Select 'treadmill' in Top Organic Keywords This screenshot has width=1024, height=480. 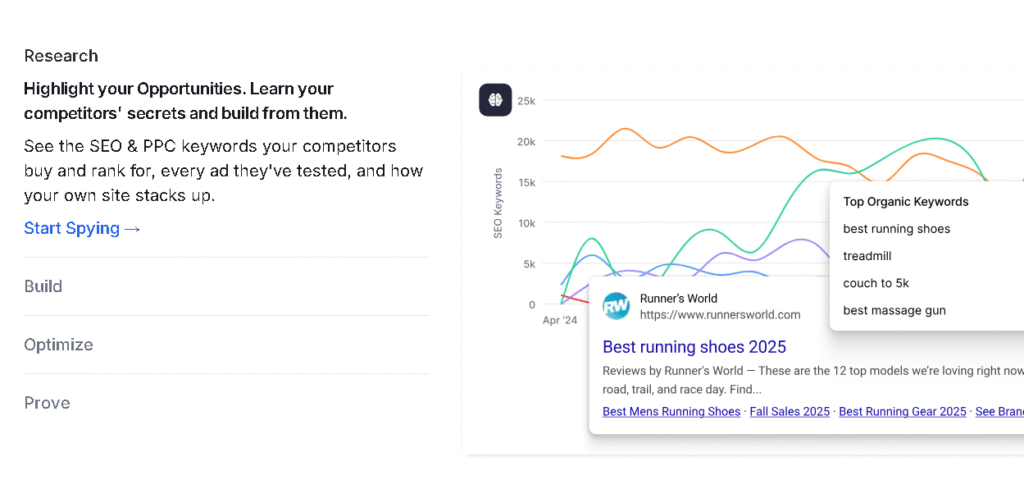point(867,256)
